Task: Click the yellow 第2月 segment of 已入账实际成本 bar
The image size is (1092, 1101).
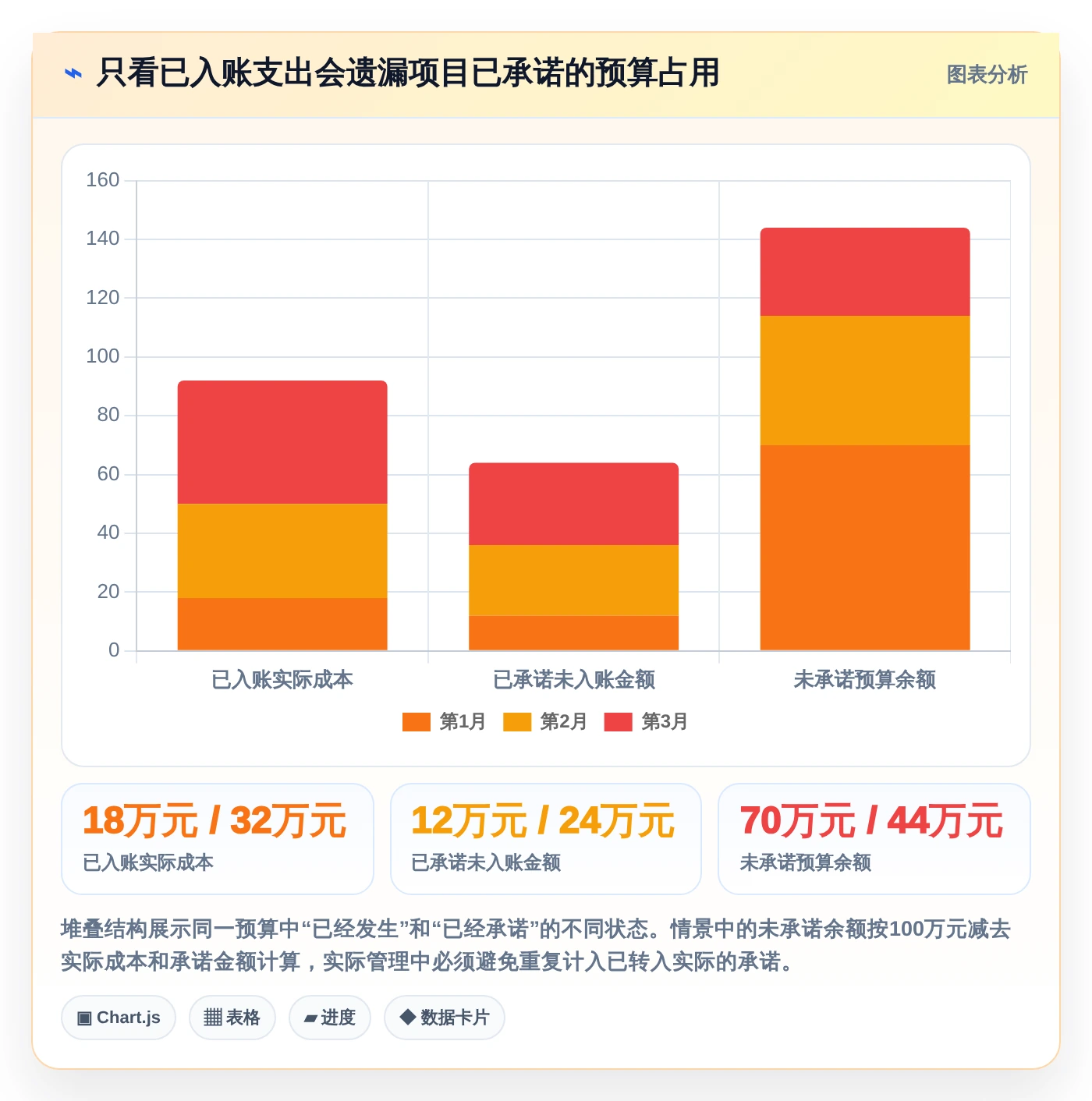Action: click(x=282, y=551)
